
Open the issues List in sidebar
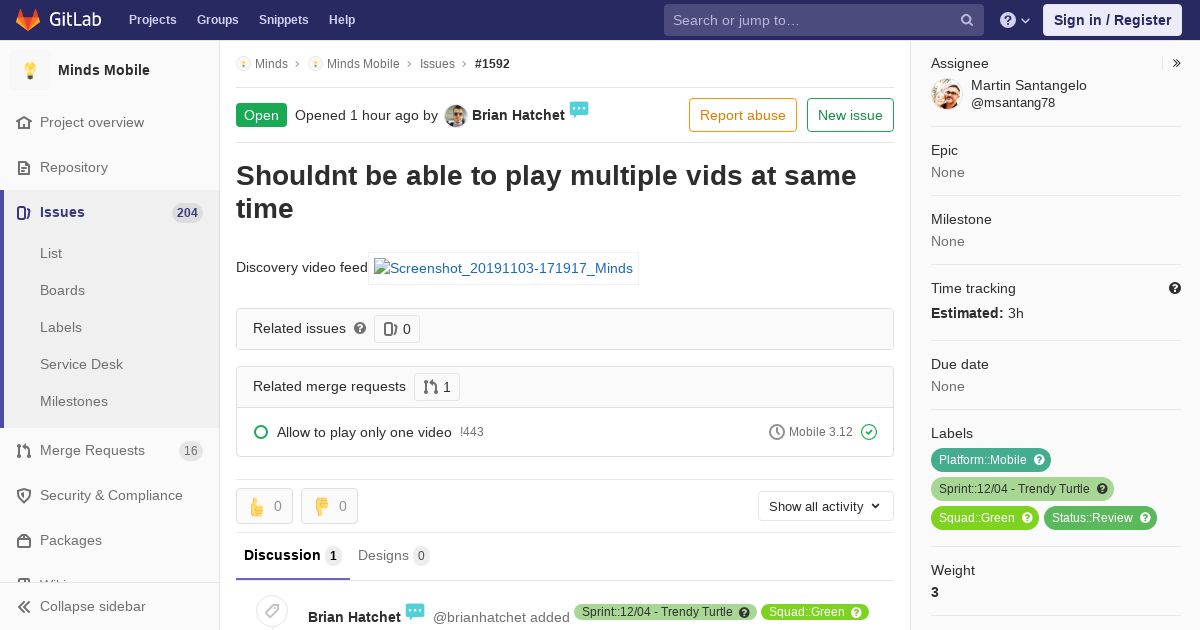click(51, 253)
